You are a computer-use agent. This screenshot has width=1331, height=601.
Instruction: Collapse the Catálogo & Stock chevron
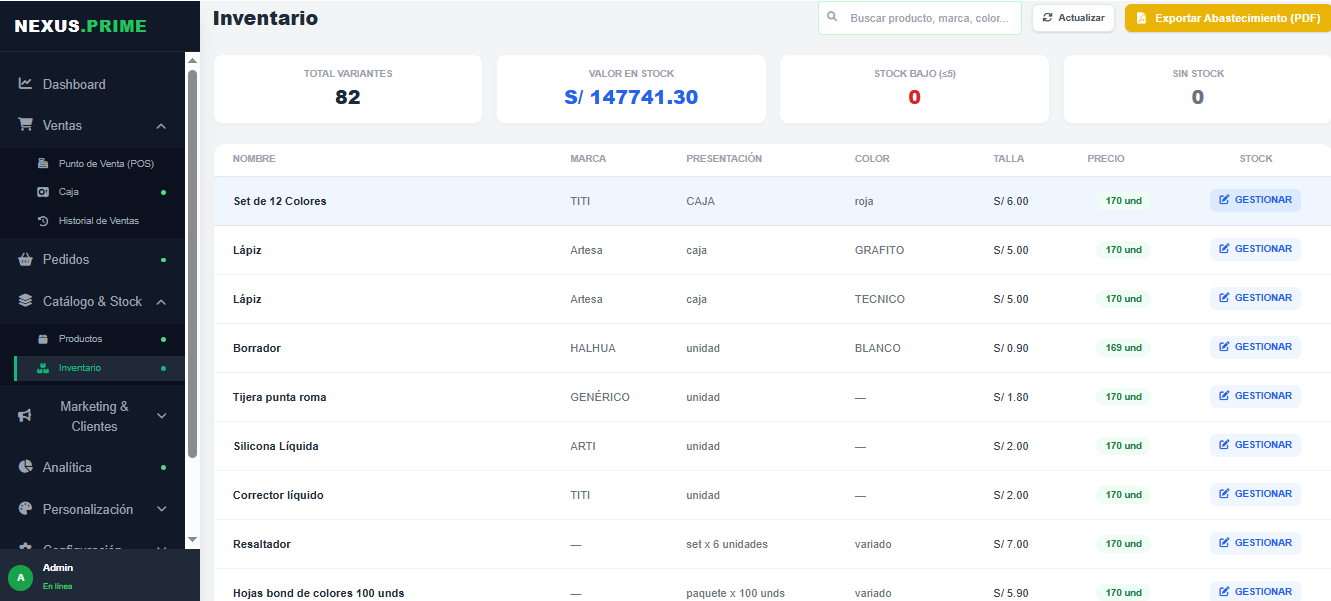click(161, 302)
